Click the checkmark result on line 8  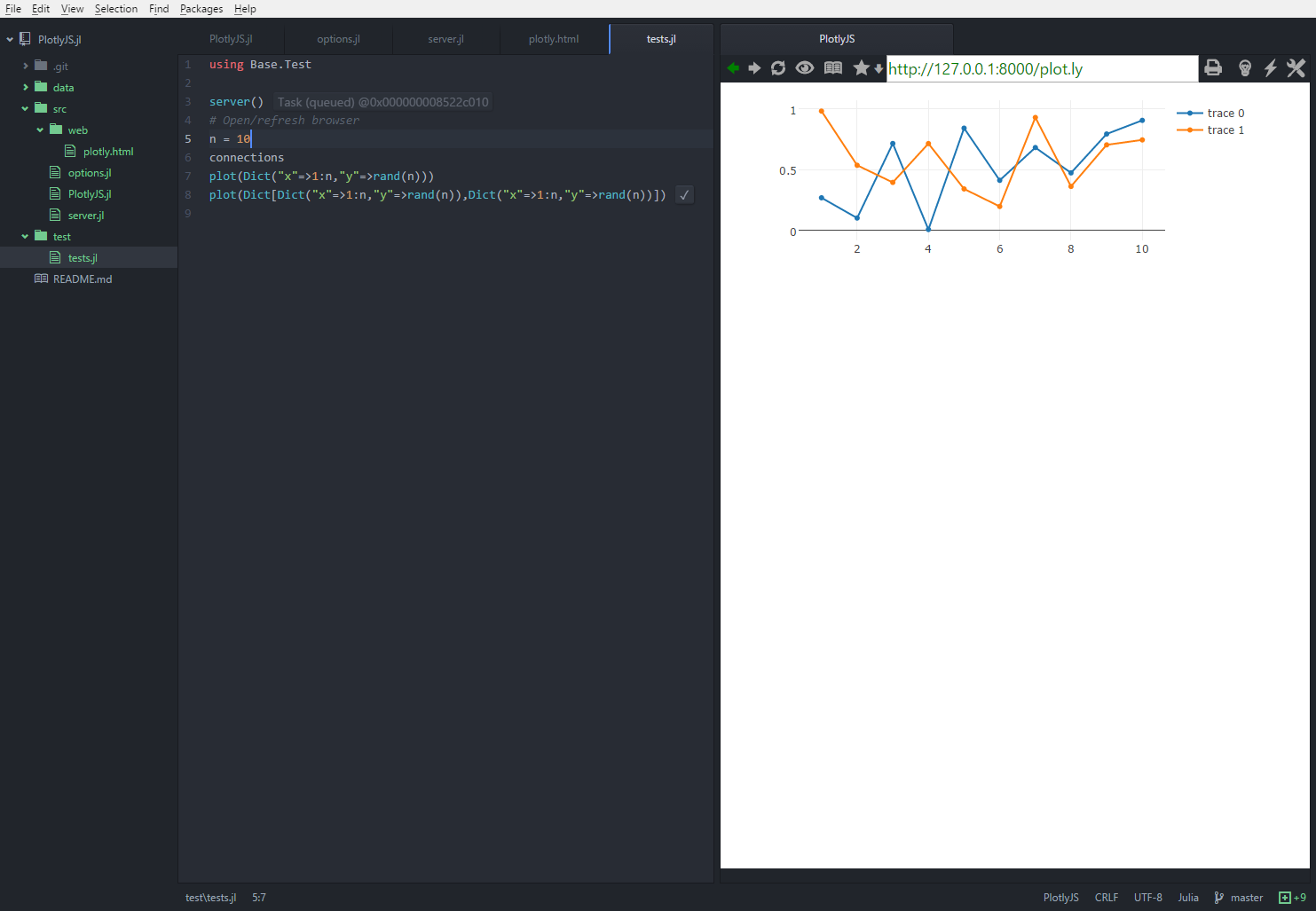click(x=684, y=195)
